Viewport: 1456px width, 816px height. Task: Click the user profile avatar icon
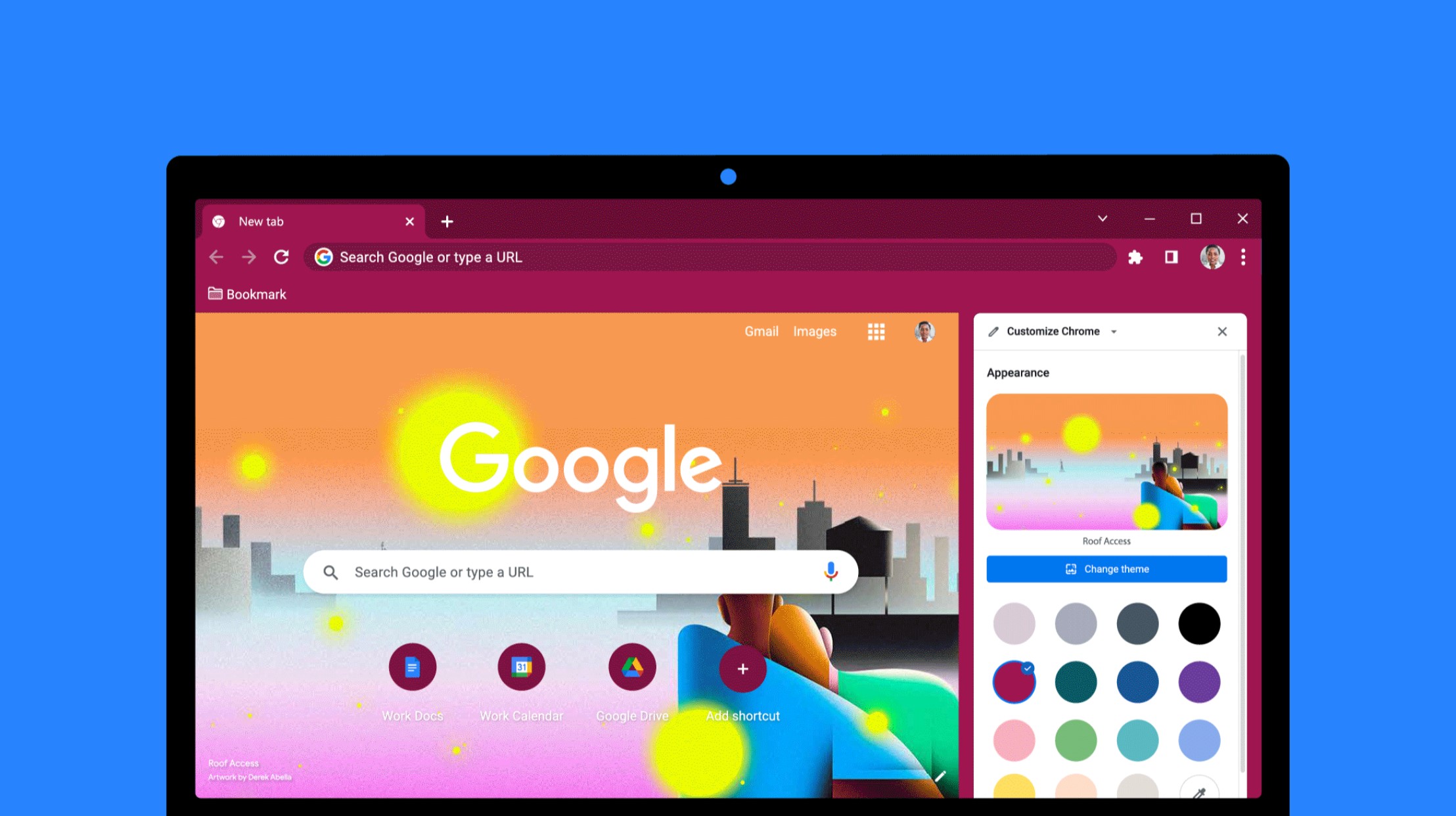tap(1212, 257)
